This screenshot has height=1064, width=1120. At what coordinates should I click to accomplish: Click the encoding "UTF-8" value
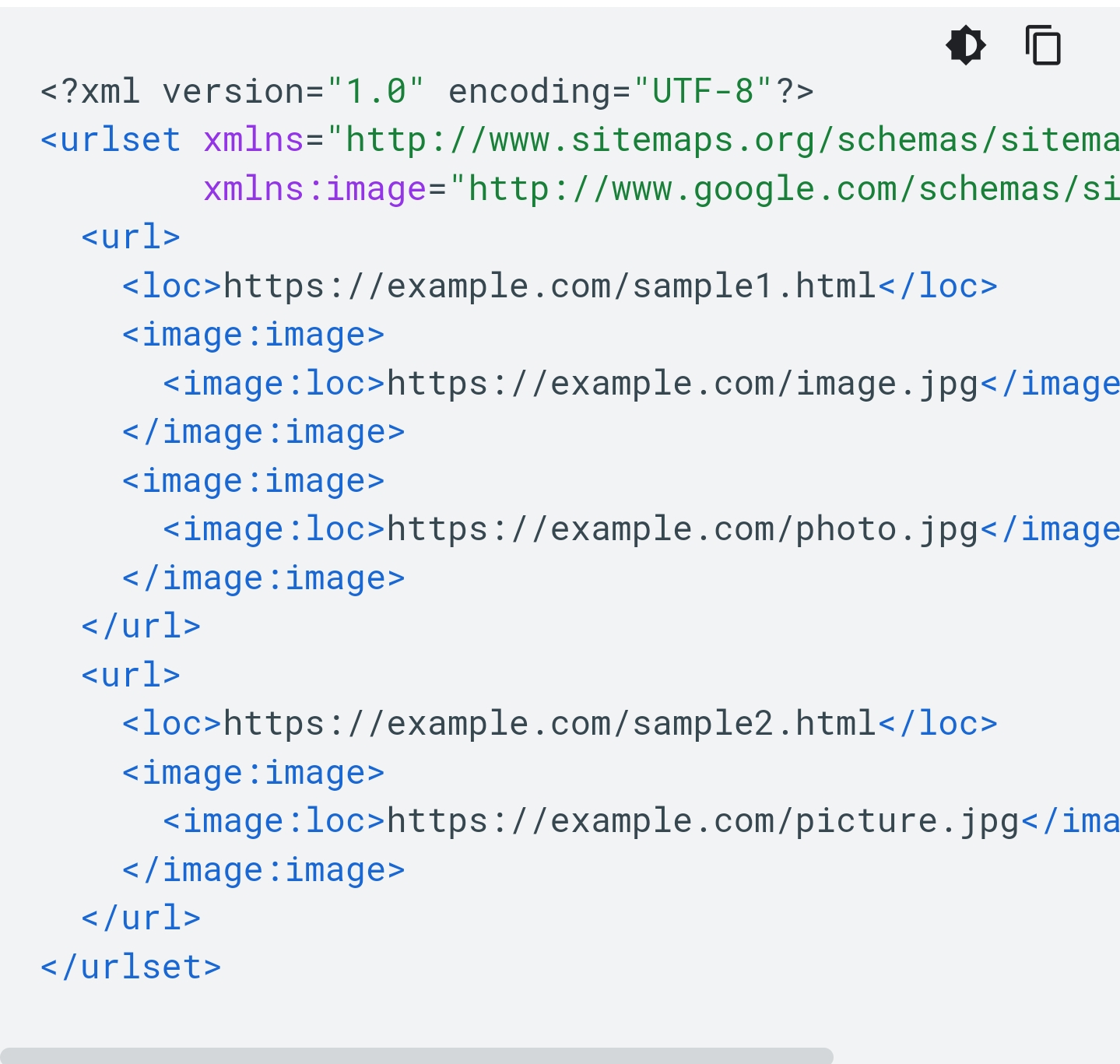click(704, 92)
